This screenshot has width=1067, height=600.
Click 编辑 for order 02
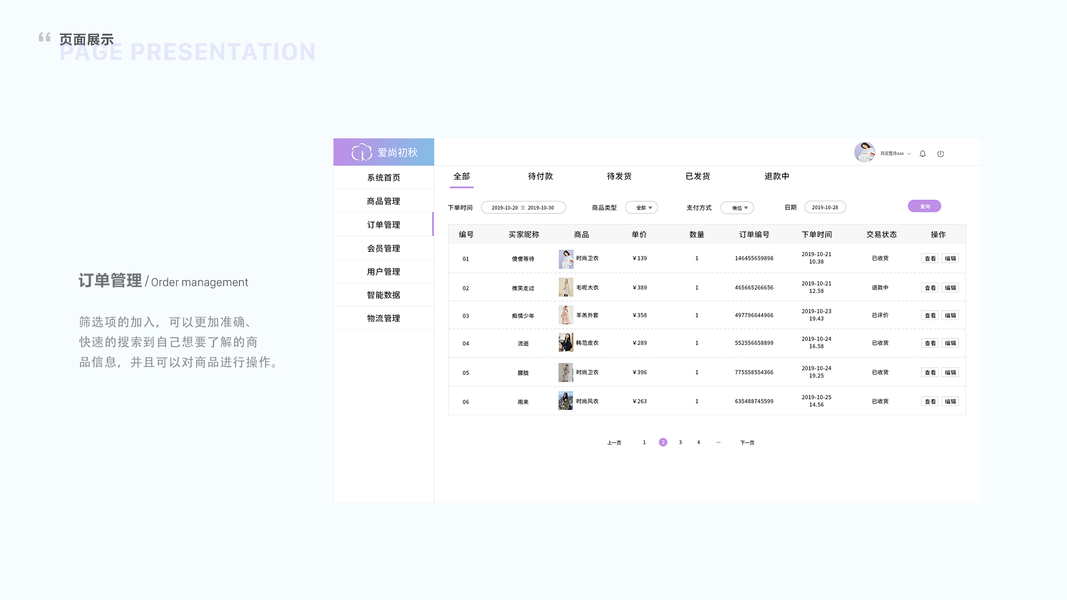pos(950,288)
